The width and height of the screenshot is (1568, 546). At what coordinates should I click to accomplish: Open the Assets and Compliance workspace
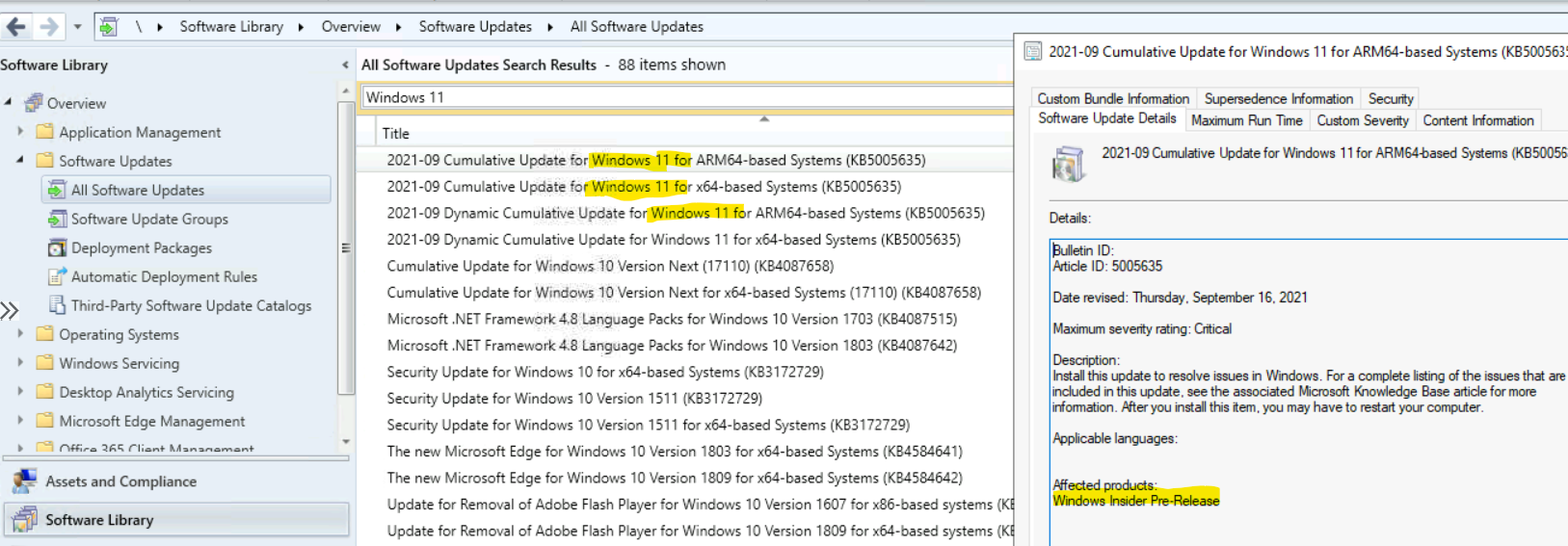[x=174, y=481]
